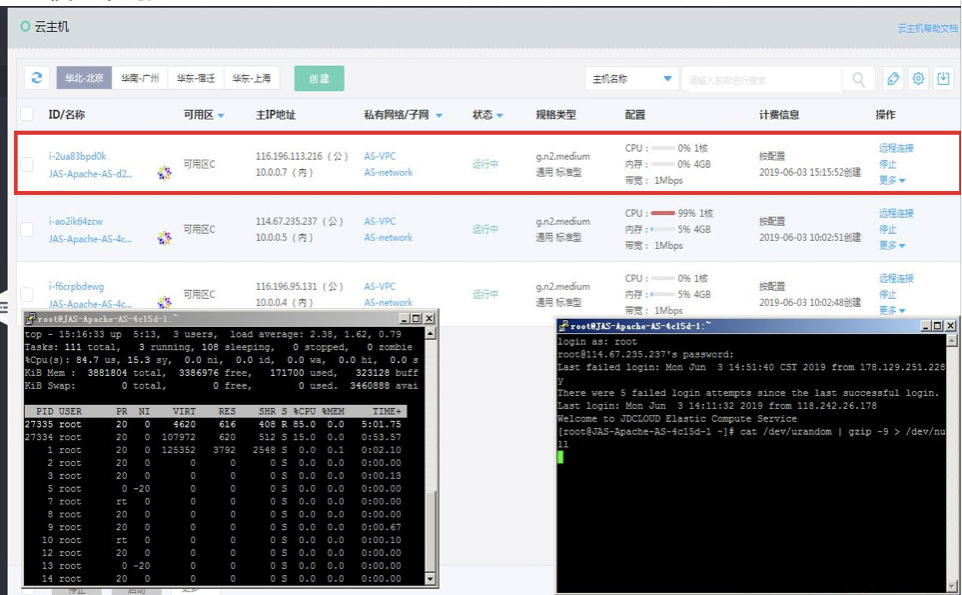Select the 华北-北京 region tab
Screen dimensions: 962x595
[85, 78]
